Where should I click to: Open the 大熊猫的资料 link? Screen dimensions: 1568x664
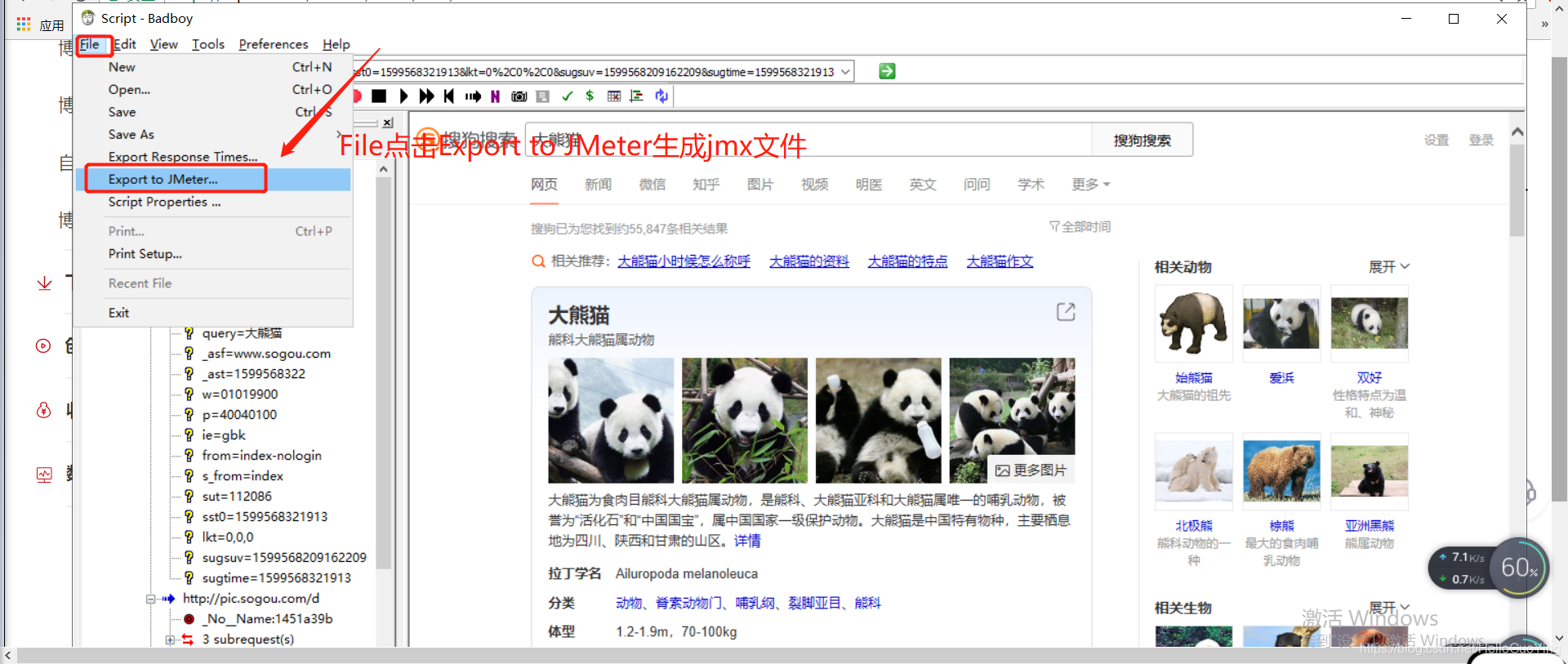[809, 261]
